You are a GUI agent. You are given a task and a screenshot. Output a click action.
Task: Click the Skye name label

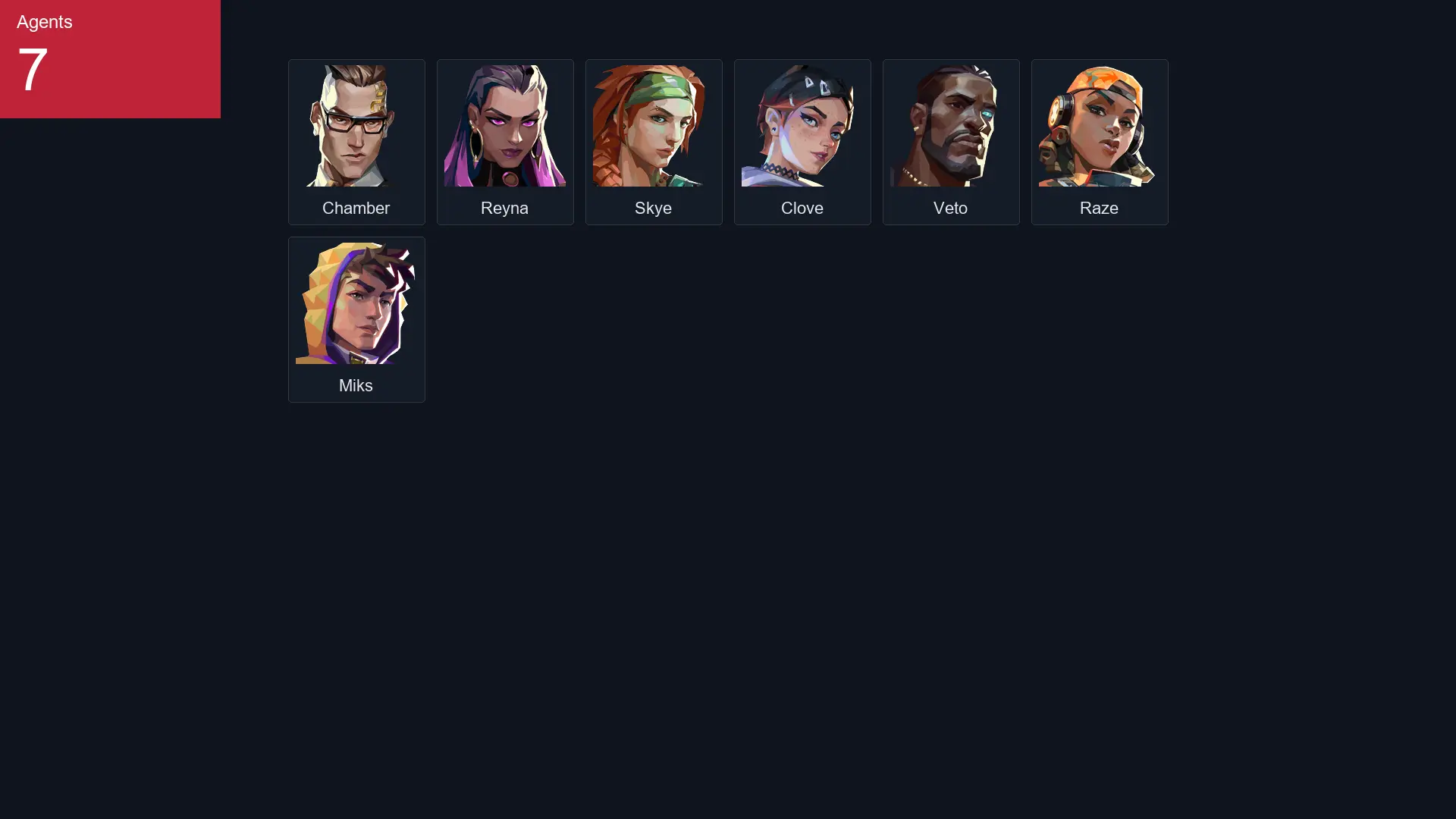653,208
